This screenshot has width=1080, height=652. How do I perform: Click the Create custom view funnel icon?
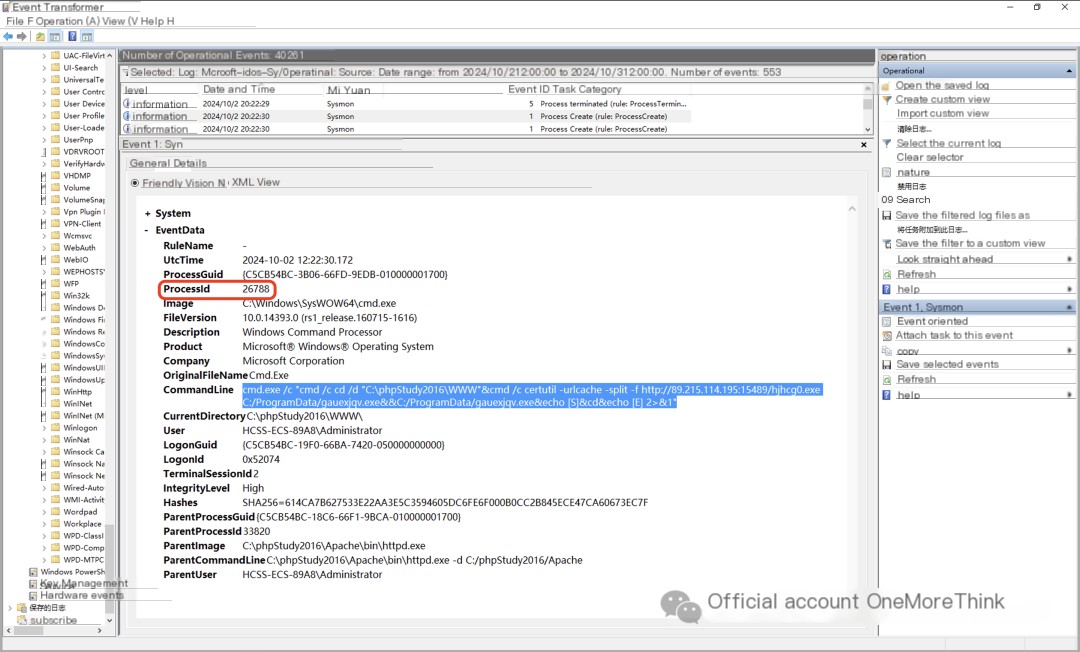click(887, 100)
